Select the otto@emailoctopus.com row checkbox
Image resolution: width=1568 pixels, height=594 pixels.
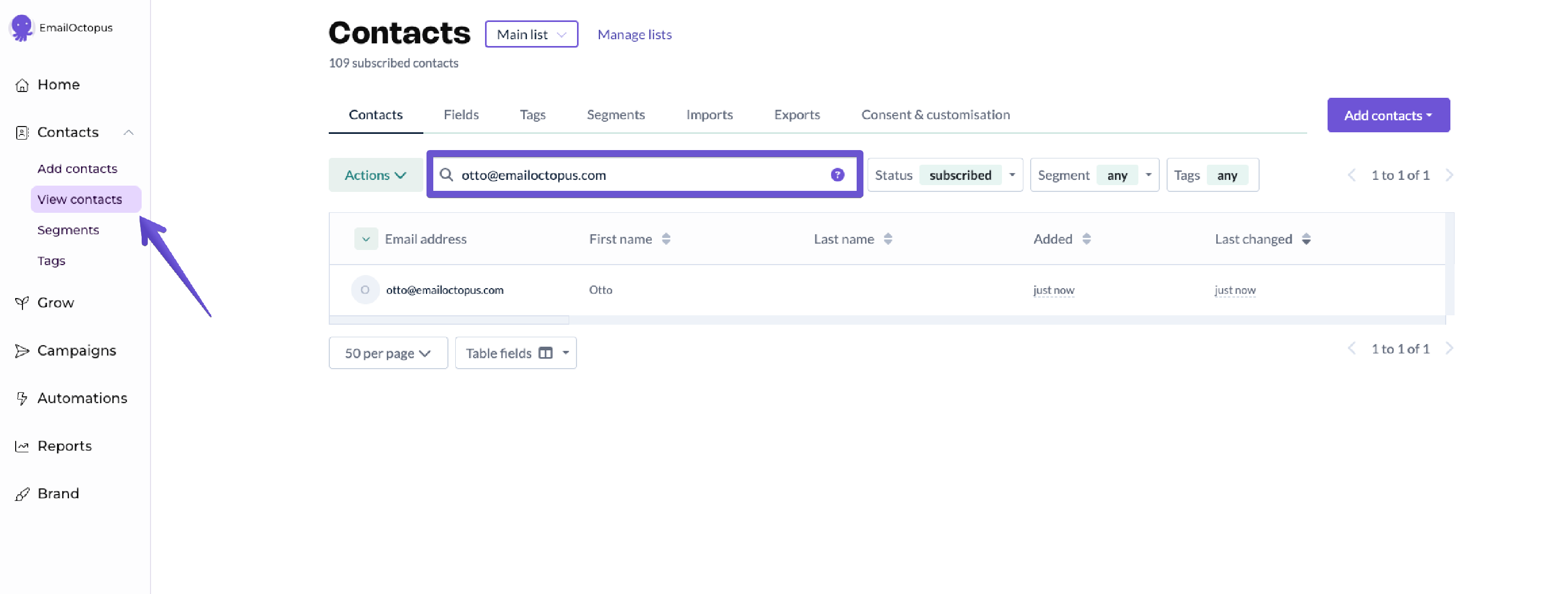pyautogui.click(x=365, y=290)
